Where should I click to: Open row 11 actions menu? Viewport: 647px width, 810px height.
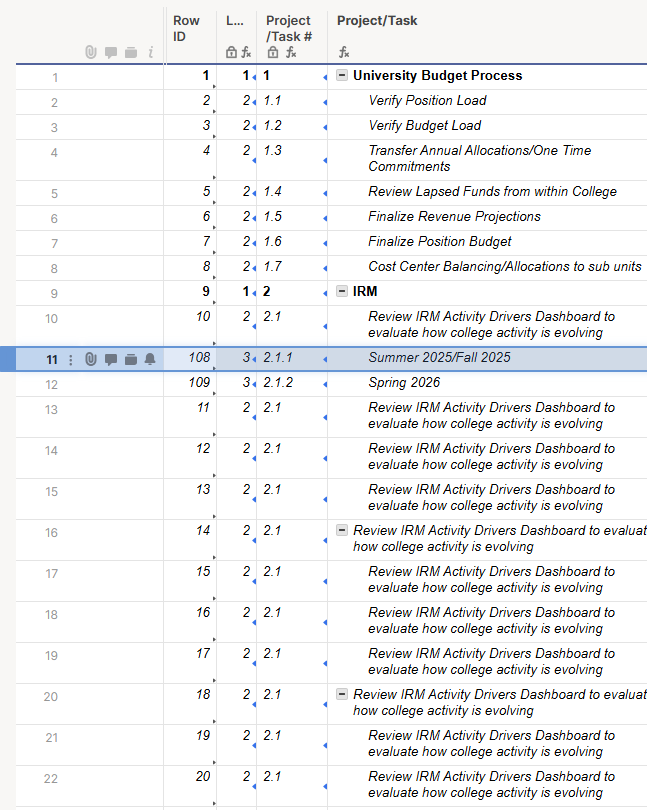coord(71,360)
